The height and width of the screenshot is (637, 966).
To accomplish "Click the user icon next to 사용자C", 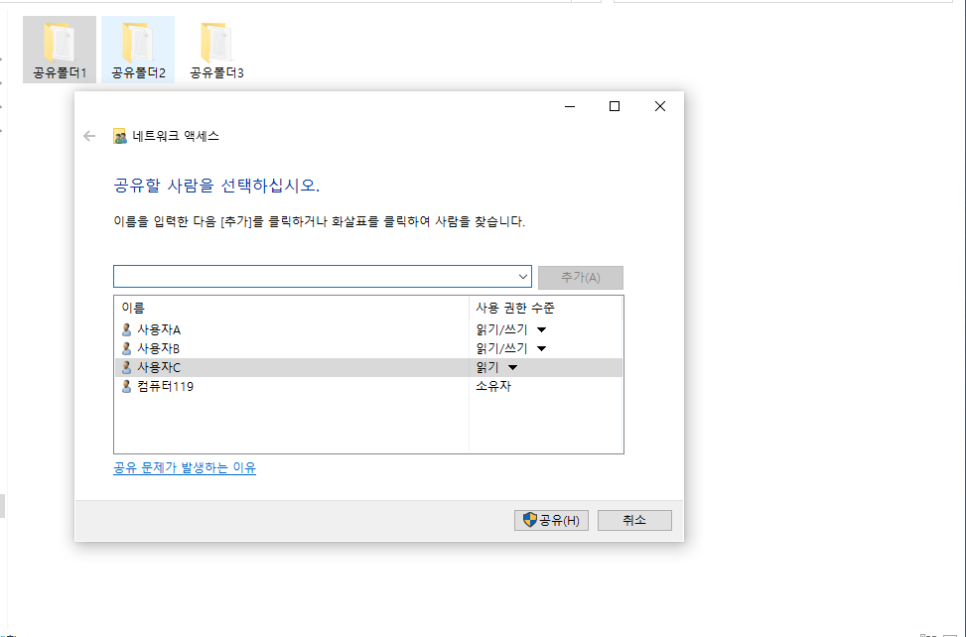I will (126, 368).
